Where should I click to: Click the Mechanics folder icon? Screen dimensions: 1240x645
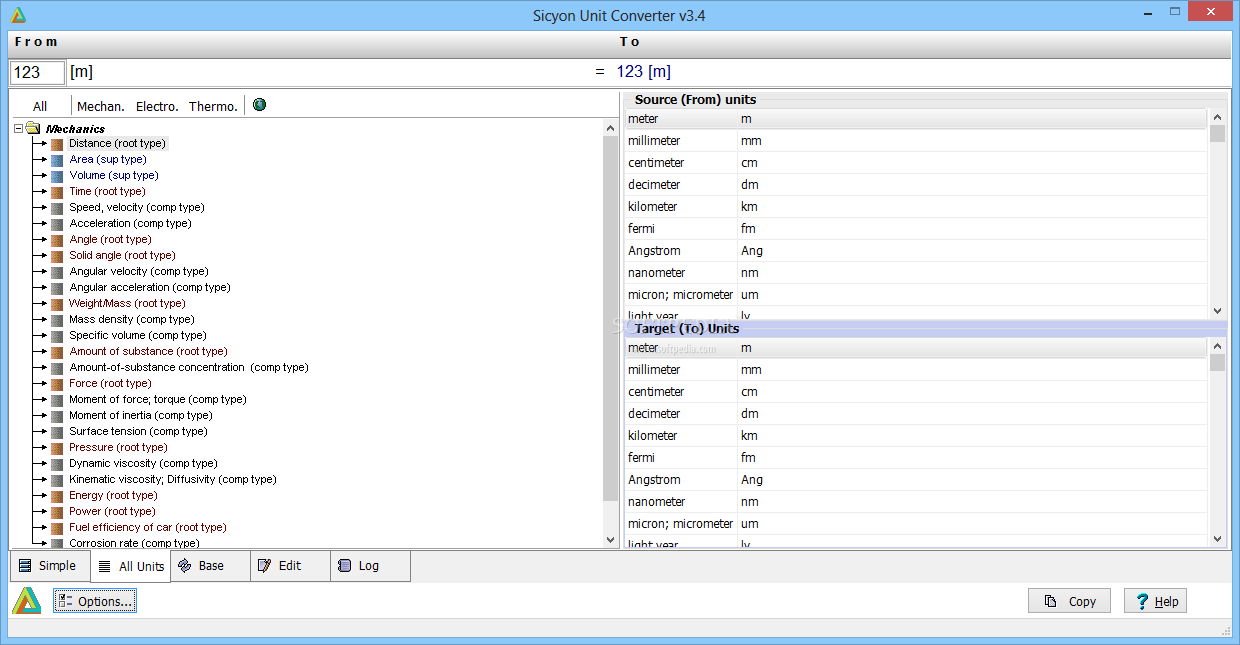tap(33, 128)
